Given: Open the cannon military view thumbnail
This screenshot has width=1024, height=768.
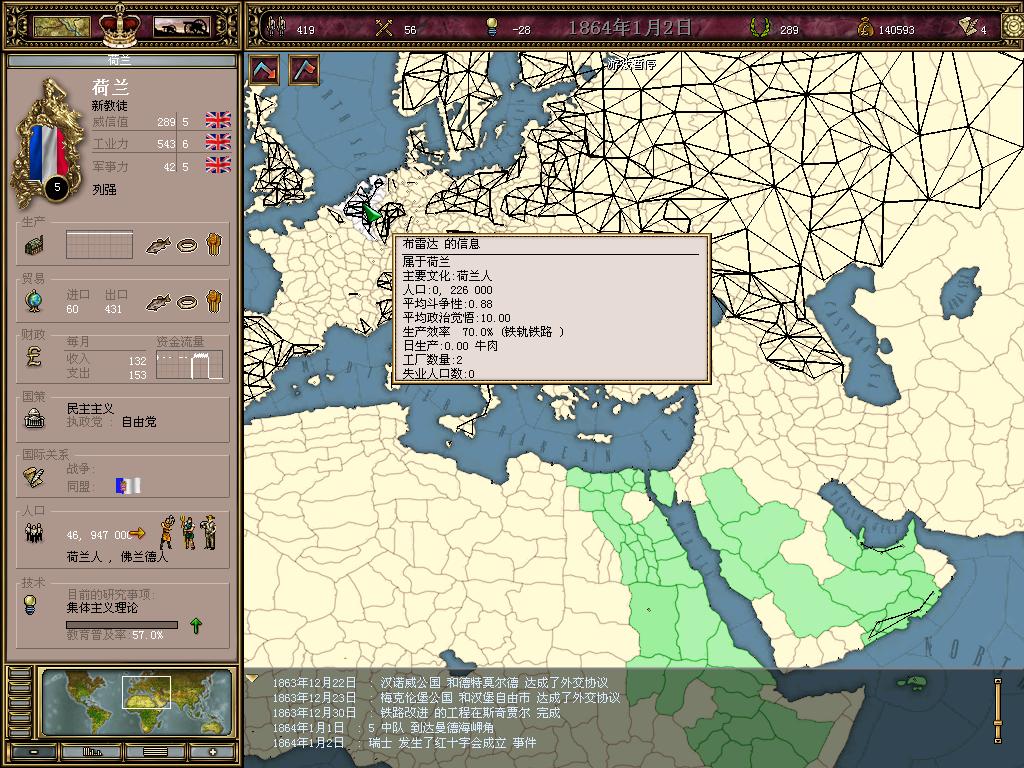Looking at the screenshot, I should [182, 27].
